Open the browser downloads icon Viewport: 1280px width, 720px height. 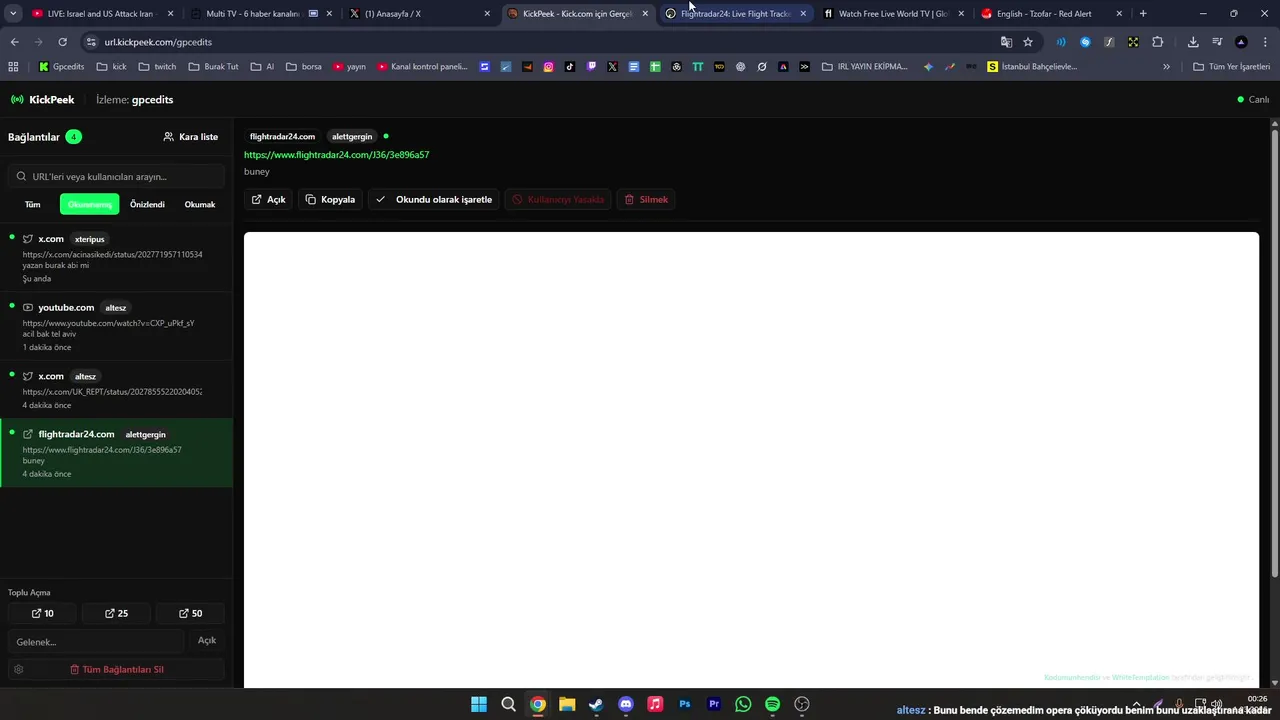tap(1193, 42)
